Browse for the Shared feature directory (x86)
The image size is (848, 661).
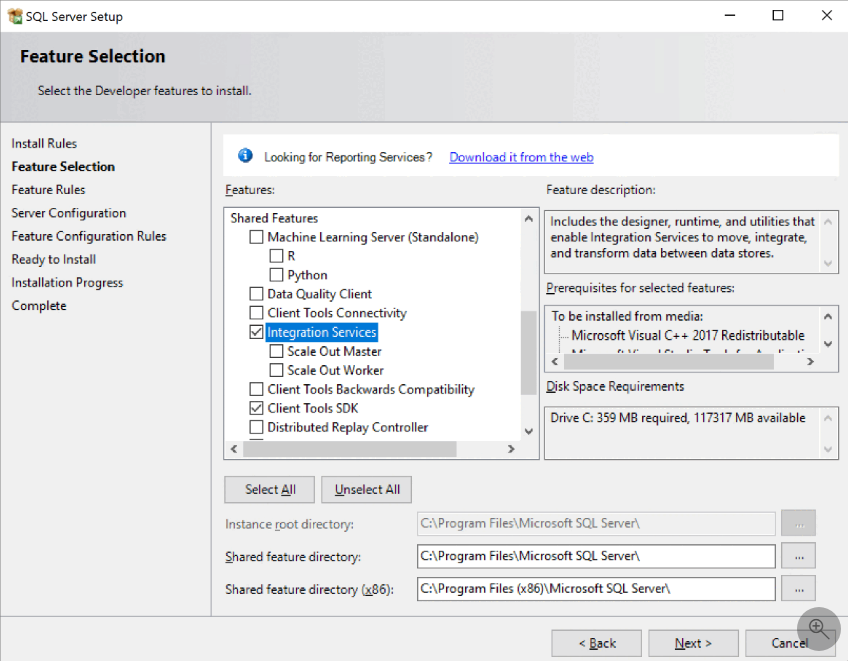click(799, 589)
